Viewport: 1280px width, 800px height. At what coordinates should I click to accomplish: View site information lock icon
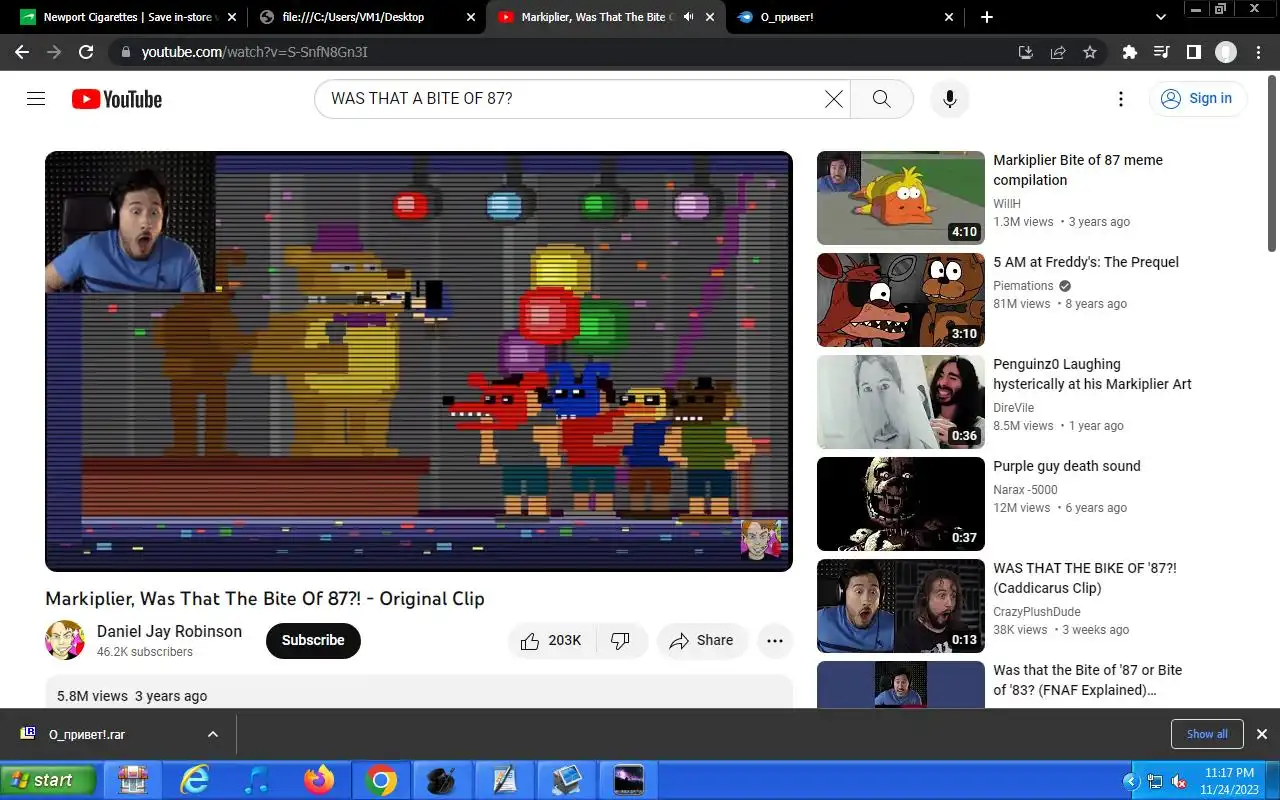tap(124, 52)
